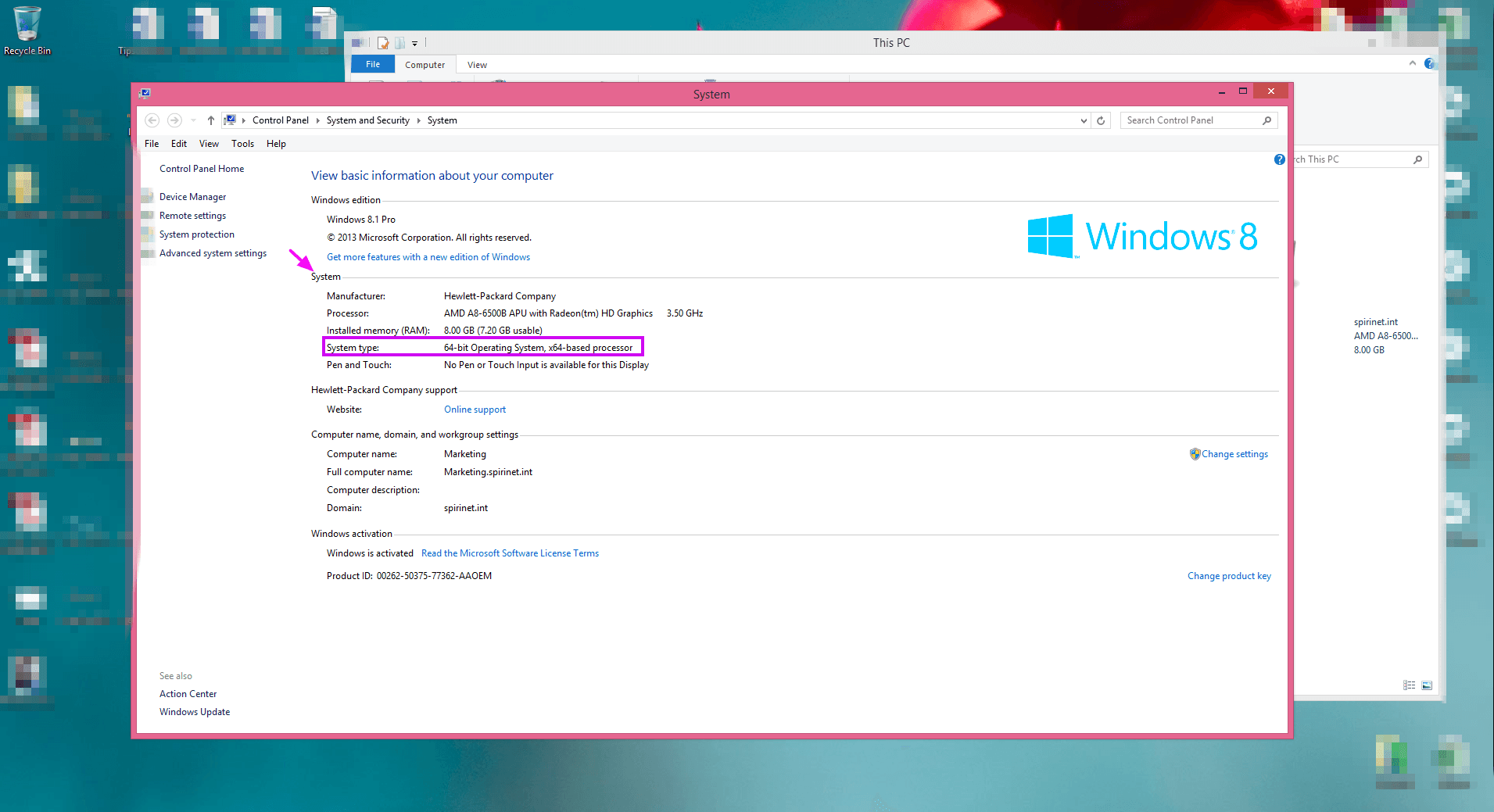
Task: Switch This PC to large icons view
Action: coord(1427,685)
